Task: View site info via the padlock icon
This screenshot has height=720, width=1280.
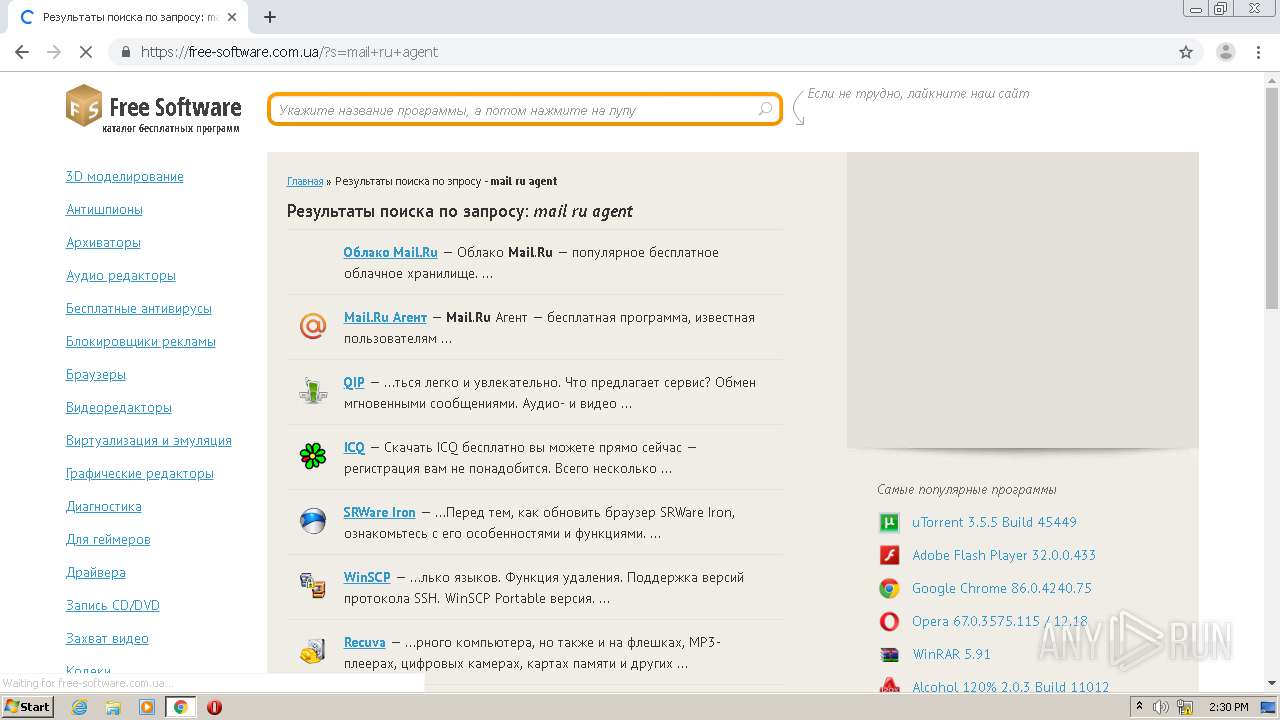Action: (126, 52)
